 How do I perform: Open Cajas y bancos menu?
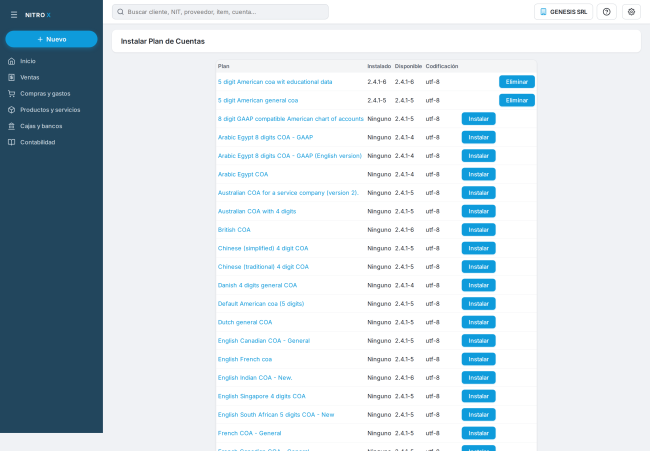coord(51,126)
